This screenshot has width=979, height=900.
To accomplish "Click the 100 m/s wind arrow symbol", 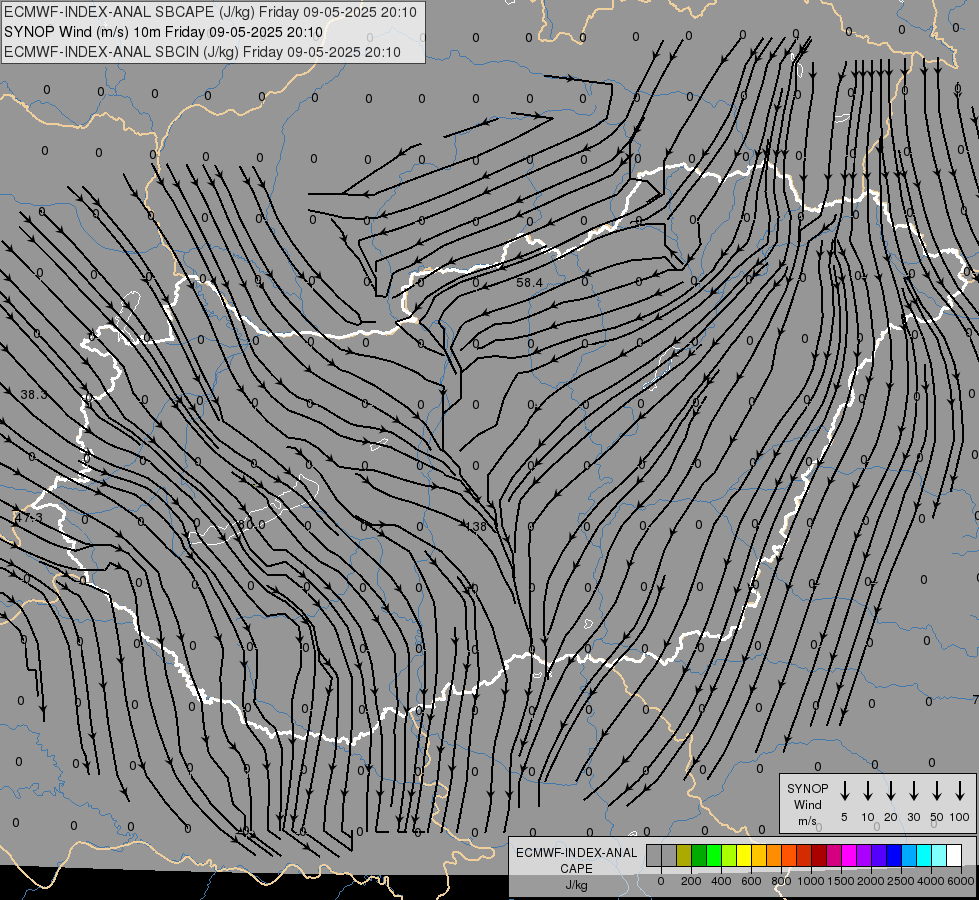I will (x=960, y=790).
